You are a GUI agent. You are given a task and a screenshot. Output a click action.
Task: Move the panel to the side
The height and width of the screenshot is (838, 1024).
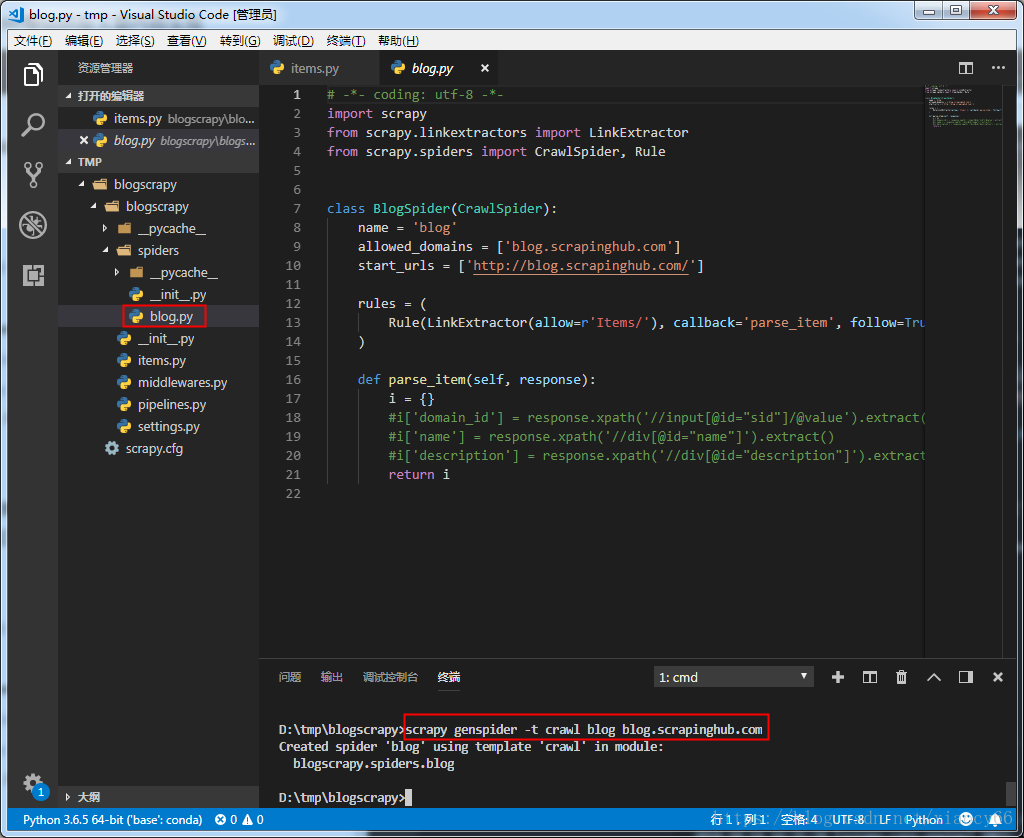pos(965,677)
